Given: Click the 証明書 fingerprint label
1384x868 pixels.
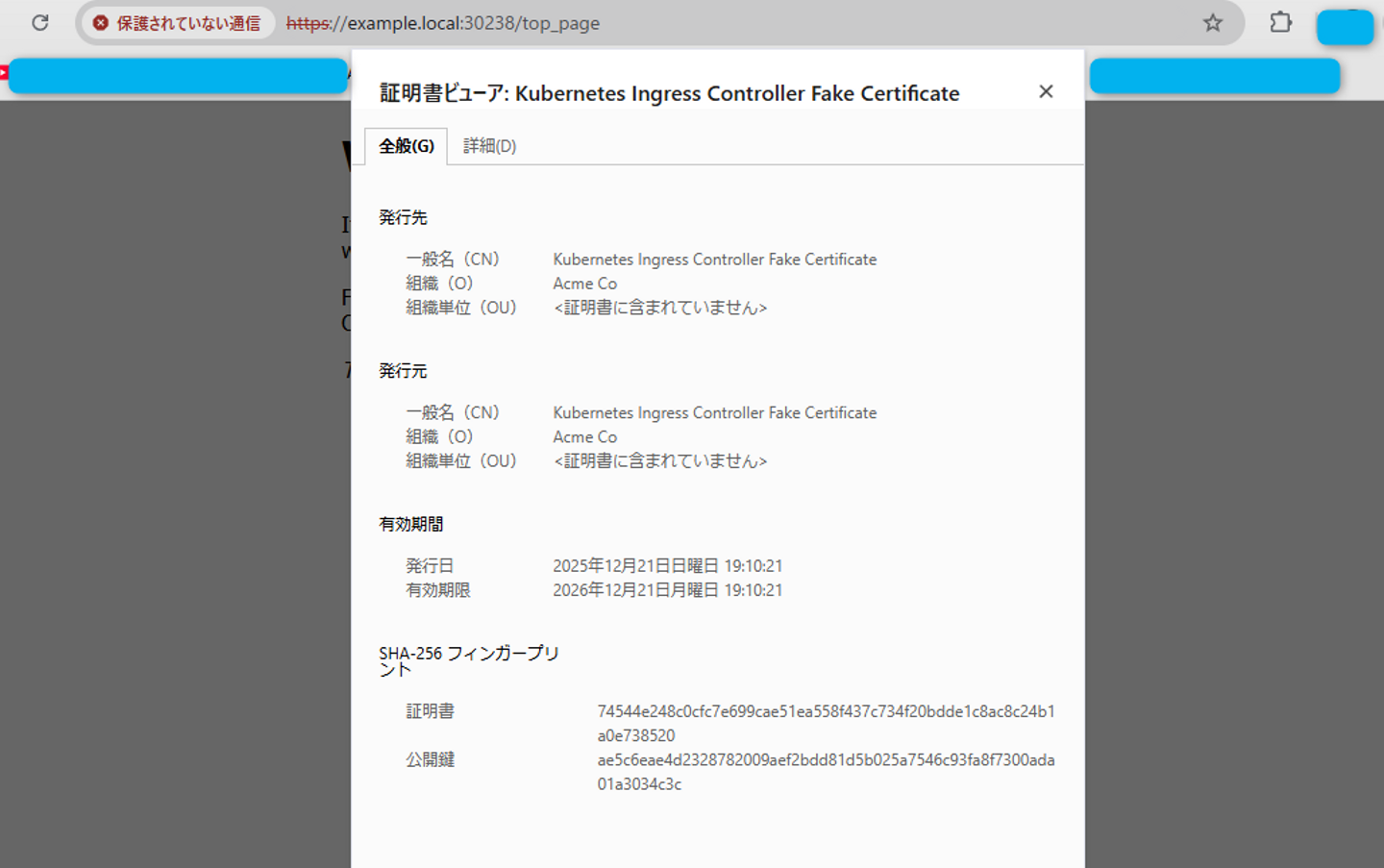Looking at the screenshot, I should 430,711.
